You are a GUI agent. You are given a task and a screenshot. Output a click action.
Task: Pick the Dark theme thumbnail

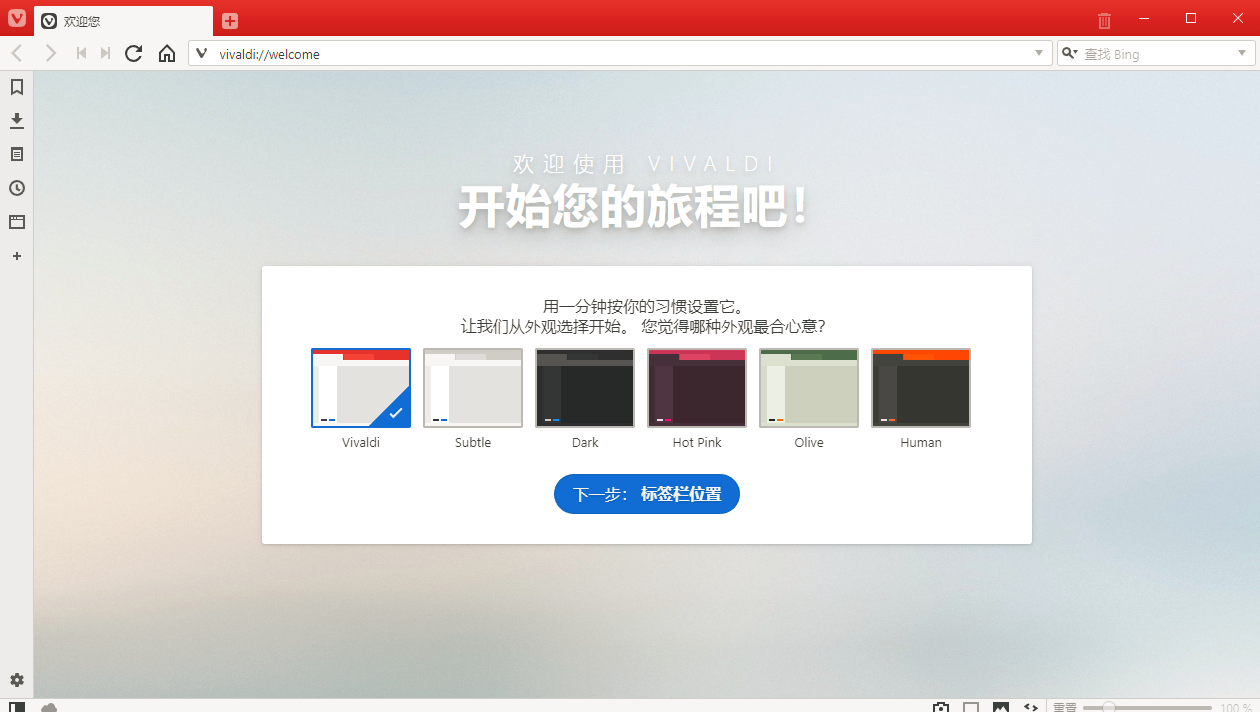[585, 388]
